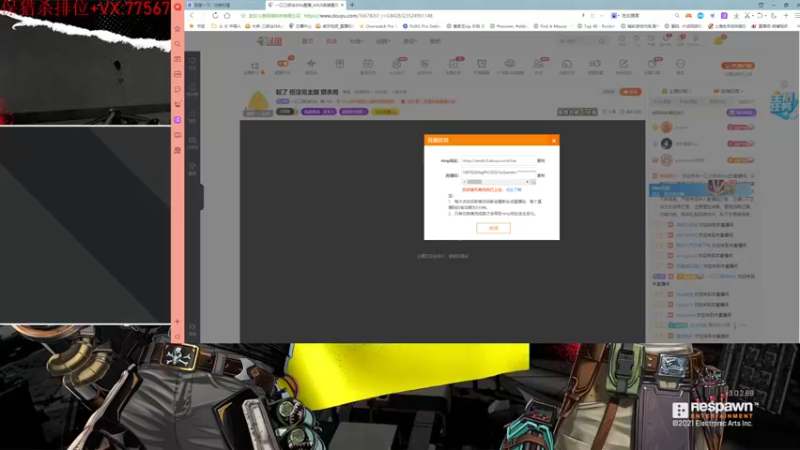
Task: Close the orange stream info dialog with X
Action: click(x=554, y=140)
